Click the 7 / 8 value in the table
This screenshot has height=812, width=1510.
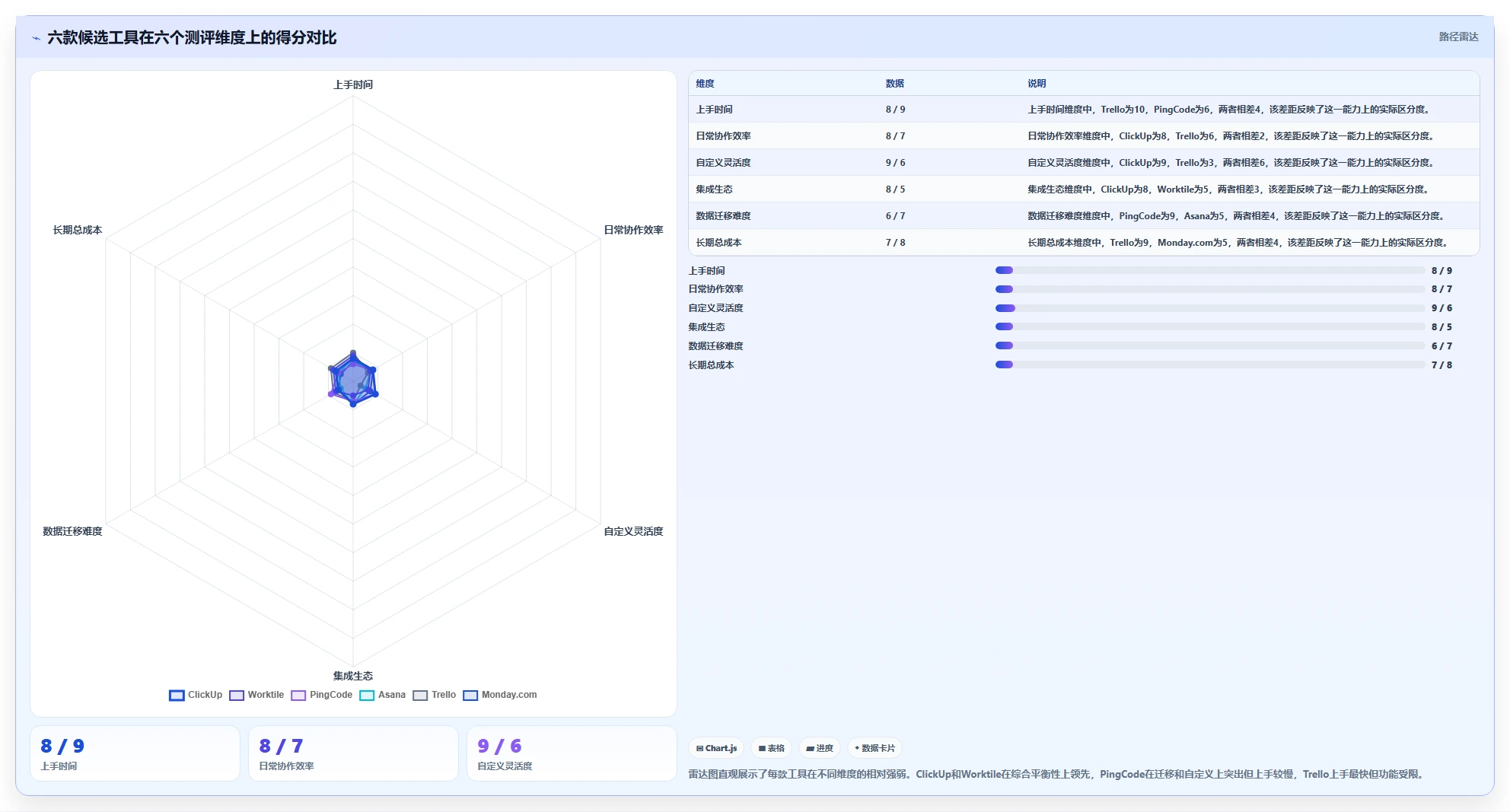coord(895,243)
